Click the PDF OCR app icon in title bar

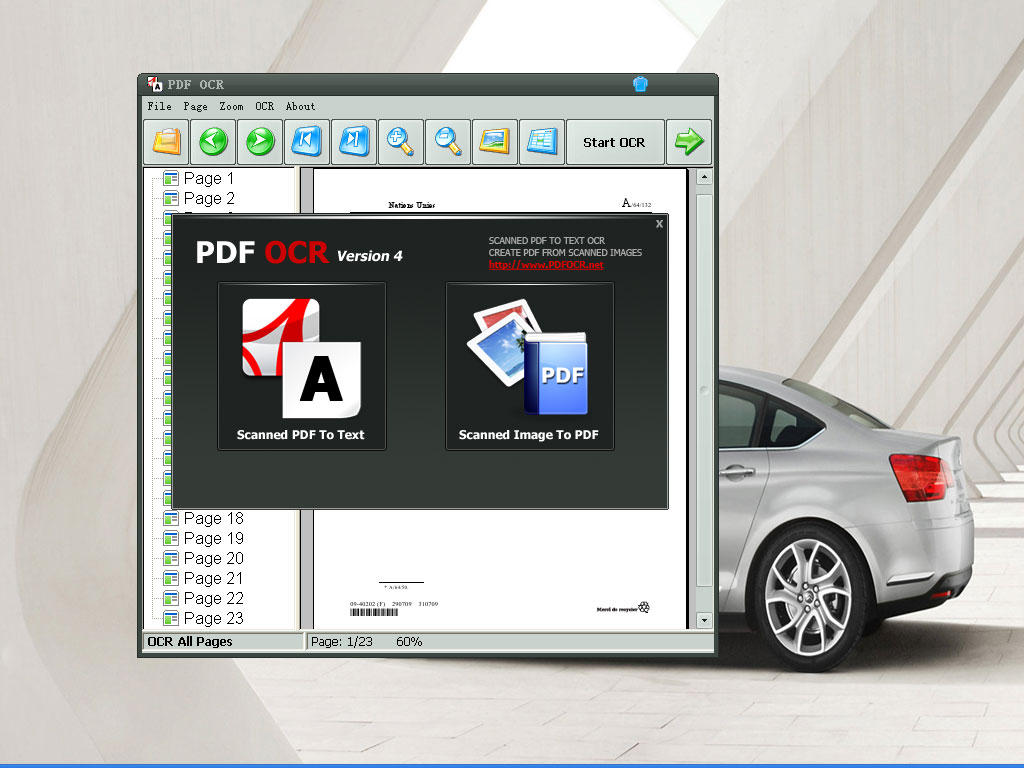[x=155, y=84]
